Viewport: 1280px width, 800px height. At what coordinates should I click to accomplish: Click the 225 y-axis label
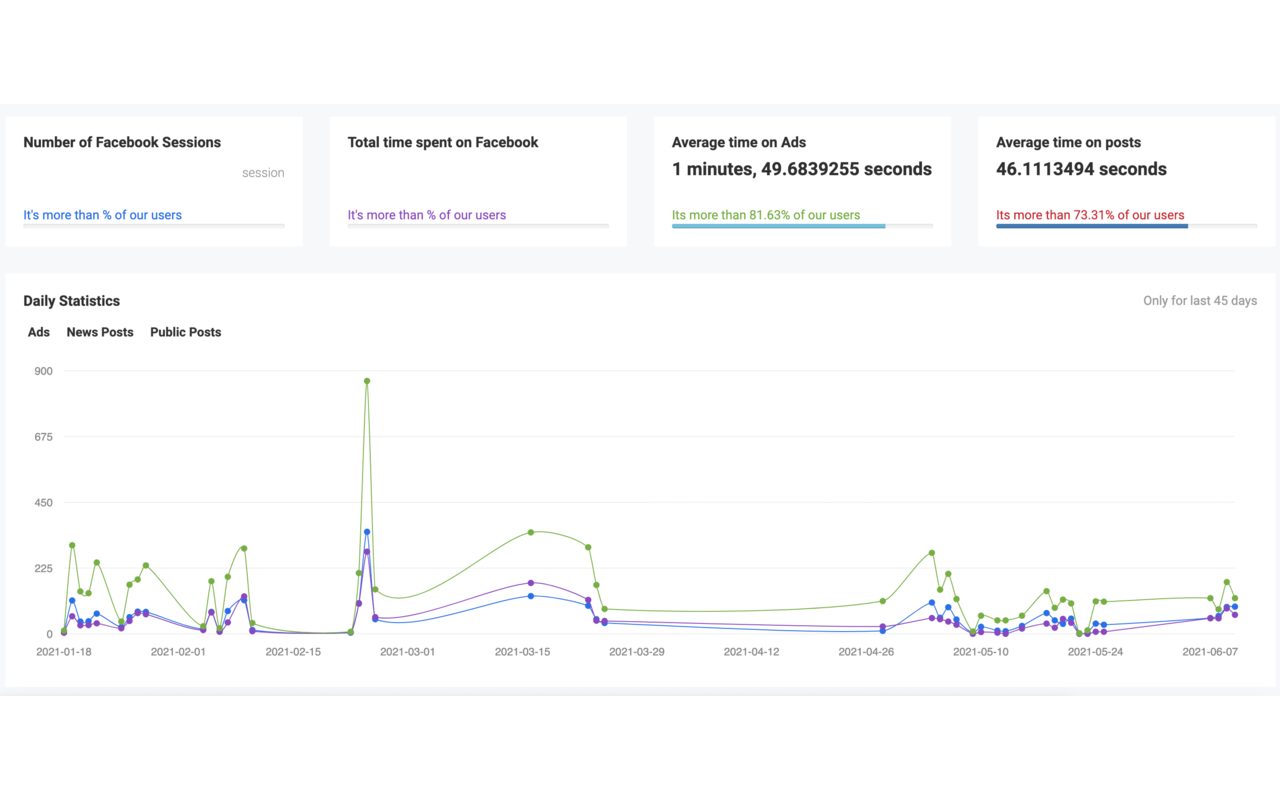click(x=44, y=569)
